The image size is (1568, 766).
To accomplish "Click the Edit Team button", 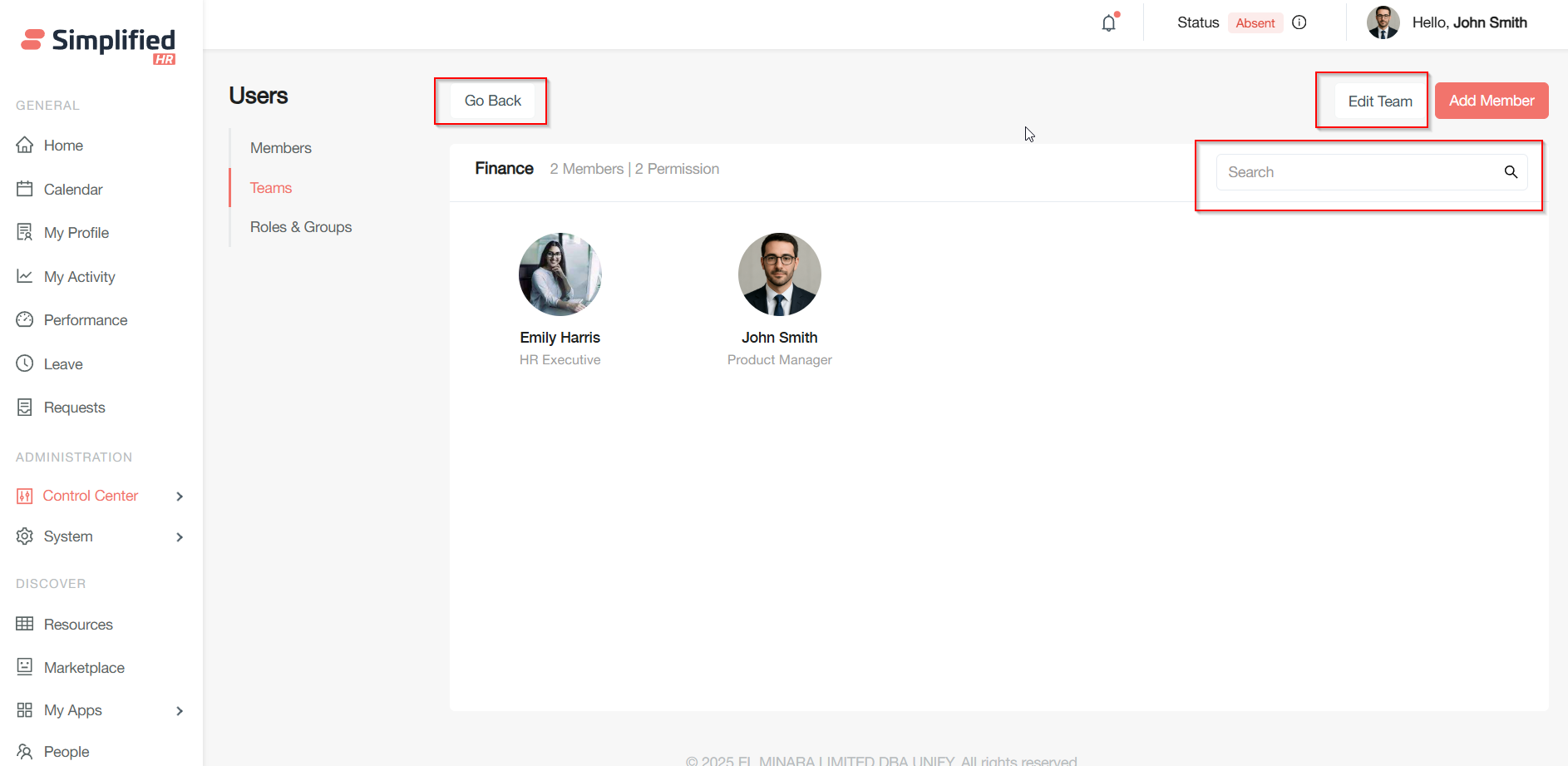I will click(x=1380, y=101).
